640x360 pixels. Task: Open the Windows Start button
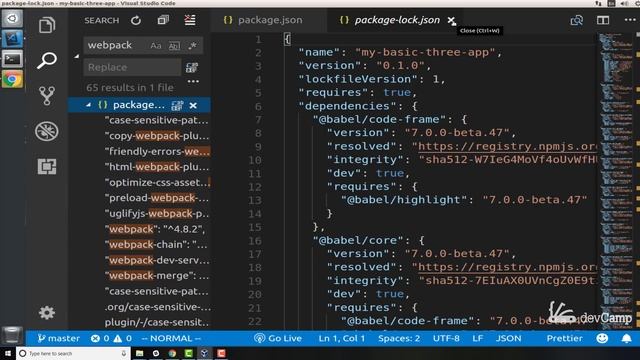7,353
